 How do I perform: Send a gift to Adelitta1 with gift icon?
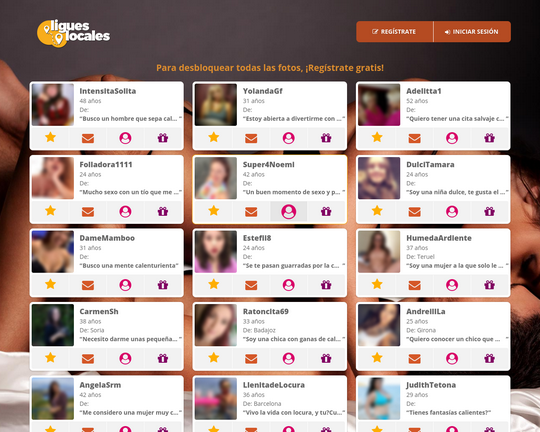[489, 138]
